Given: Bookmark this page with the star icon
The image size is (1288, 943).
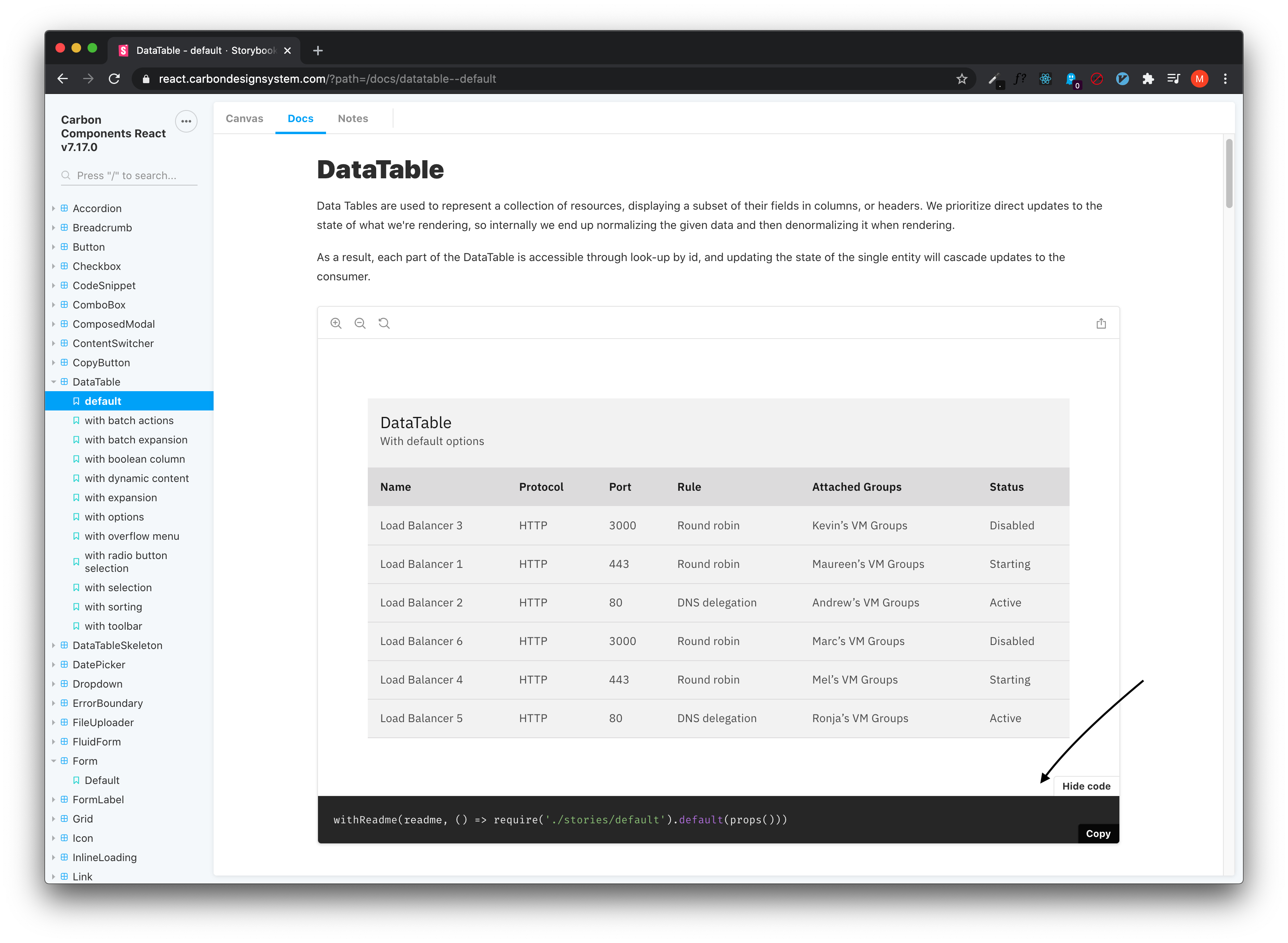Looking at the screenshot, I should point(962,79).
